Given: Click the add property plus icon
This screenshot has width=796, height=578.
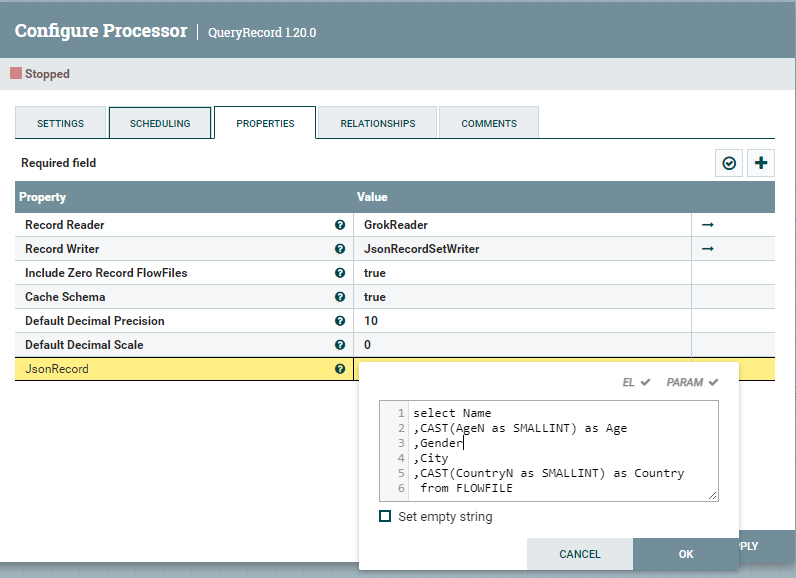Looking at the screenshot, I should pos(761,163).
